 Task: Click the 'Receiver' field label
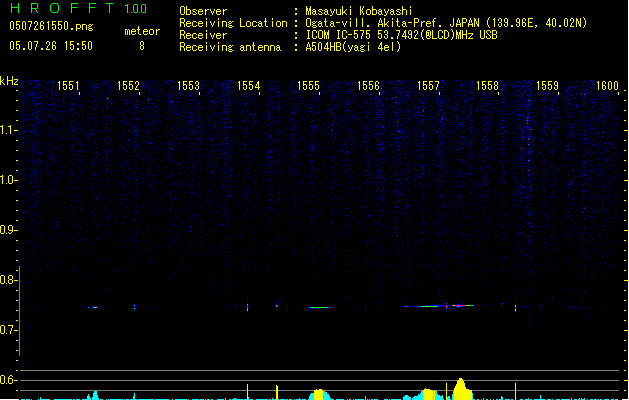(203, 35)
